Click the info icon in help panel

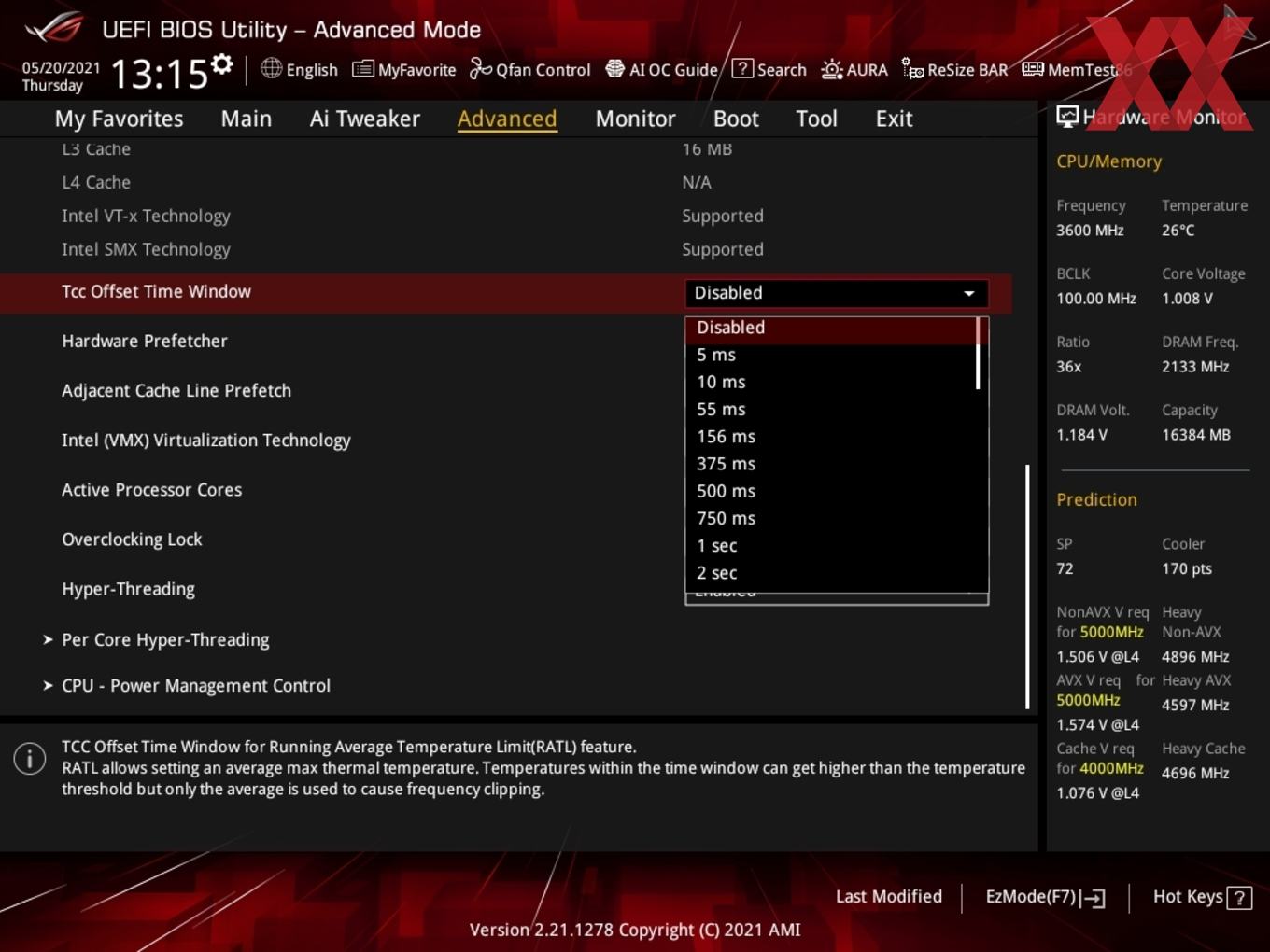coord(30,759)
